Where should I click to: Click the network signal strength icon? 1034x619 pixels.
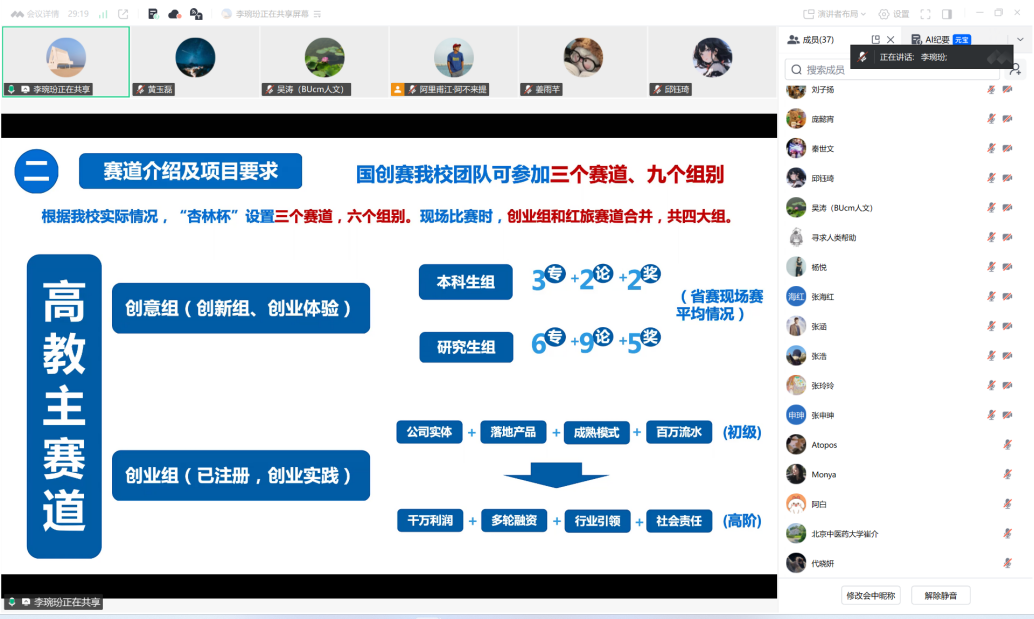[104, 14]
